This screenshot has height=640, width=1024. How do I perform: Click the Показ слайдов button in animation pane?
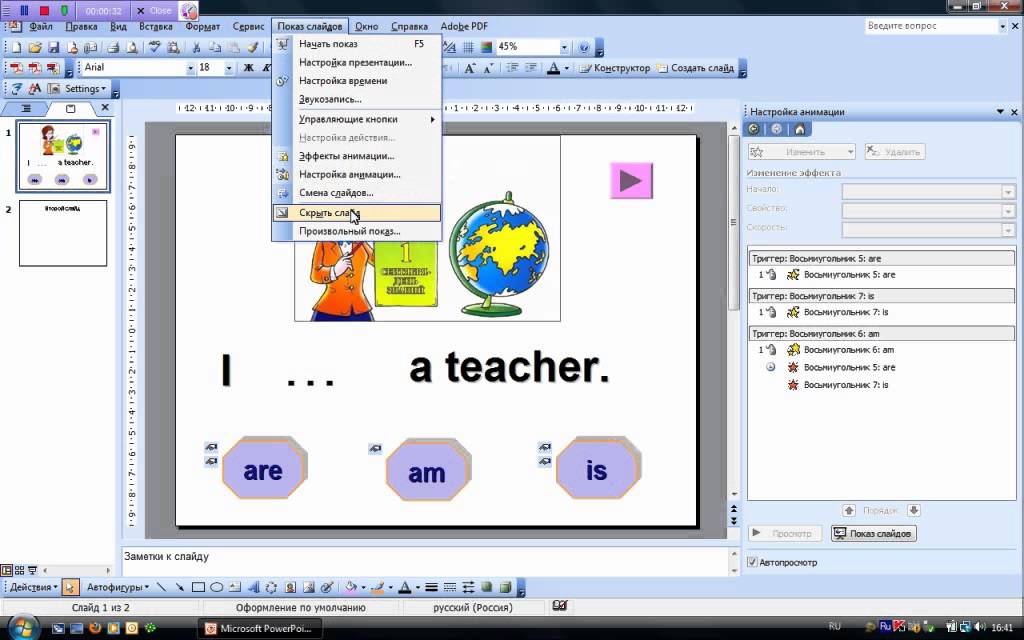[873, 534]
